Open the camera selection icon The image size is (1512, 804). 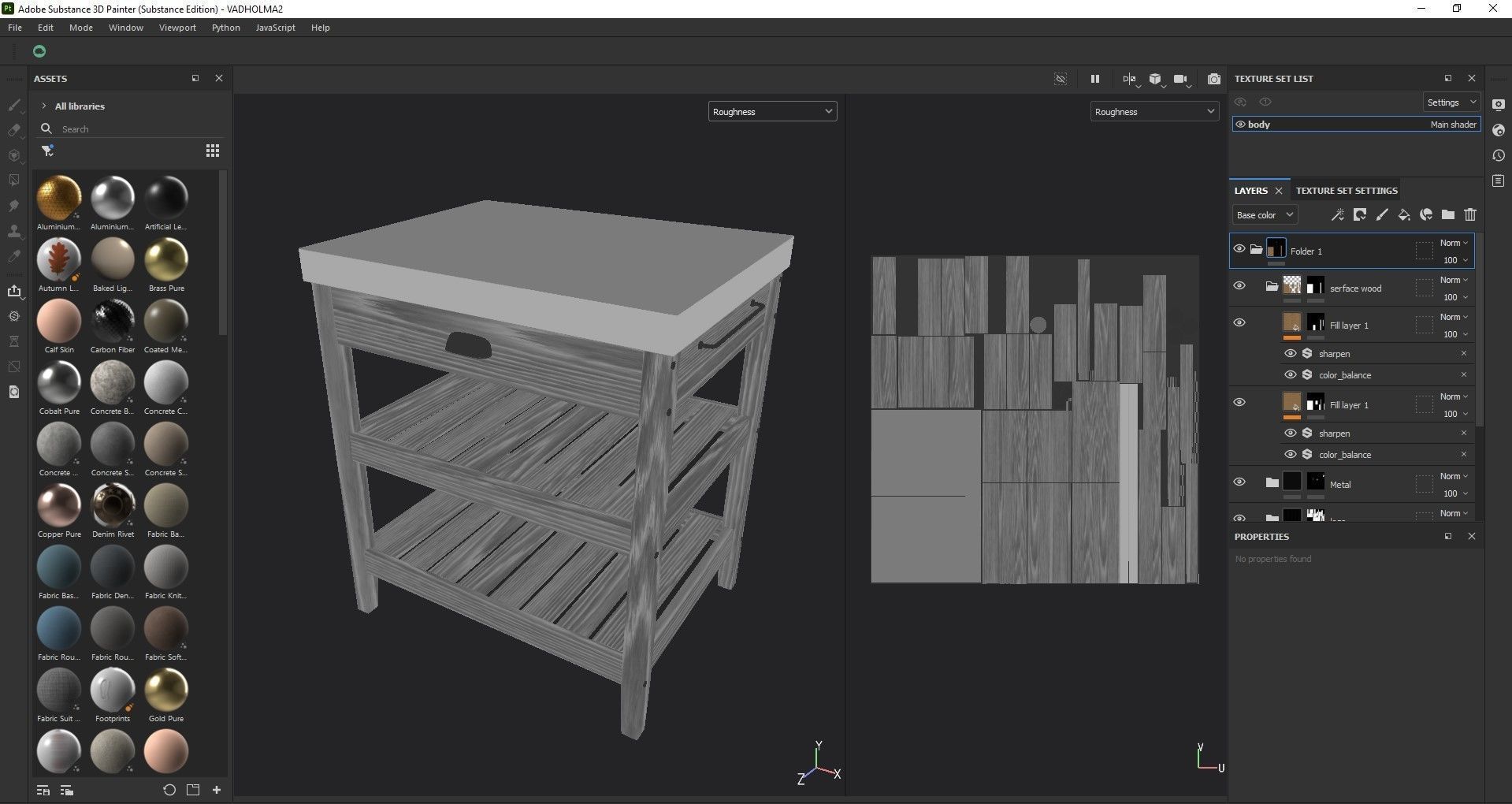point(1180,79)
